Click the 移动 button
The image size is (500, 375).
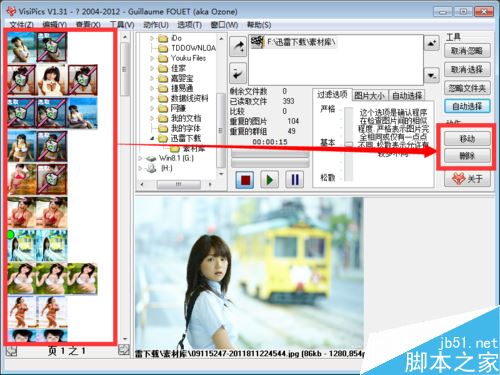(467, 139)
